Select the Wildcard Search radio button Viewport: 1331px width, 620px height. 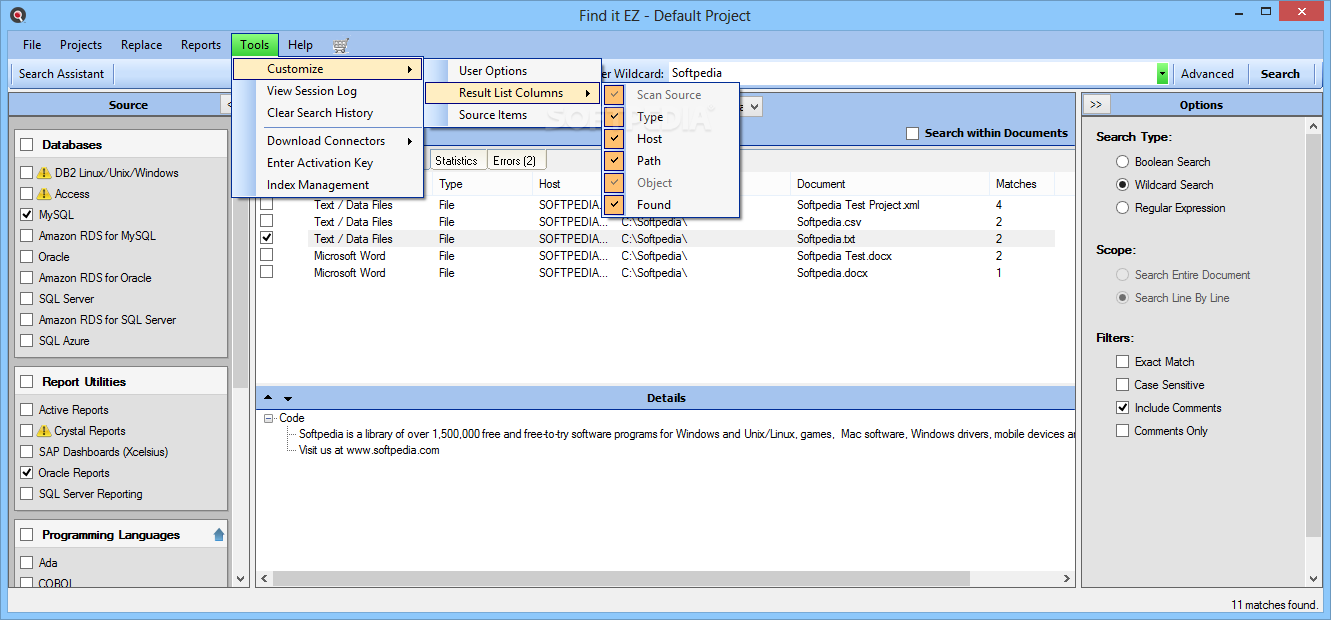point(1123,185)
